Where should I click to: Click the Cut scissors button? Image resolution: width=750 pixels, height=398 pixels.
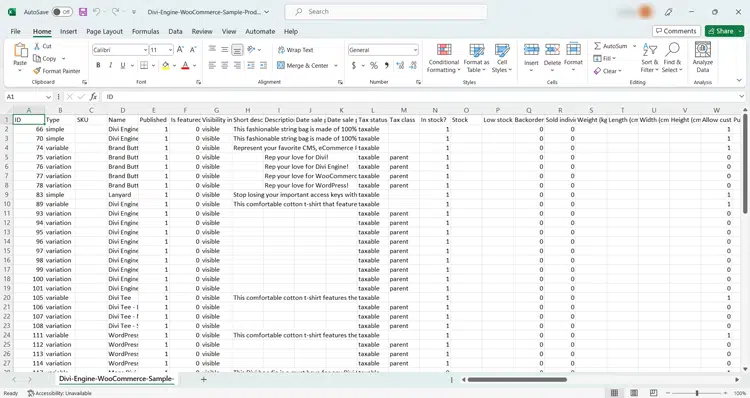[42, 46]
